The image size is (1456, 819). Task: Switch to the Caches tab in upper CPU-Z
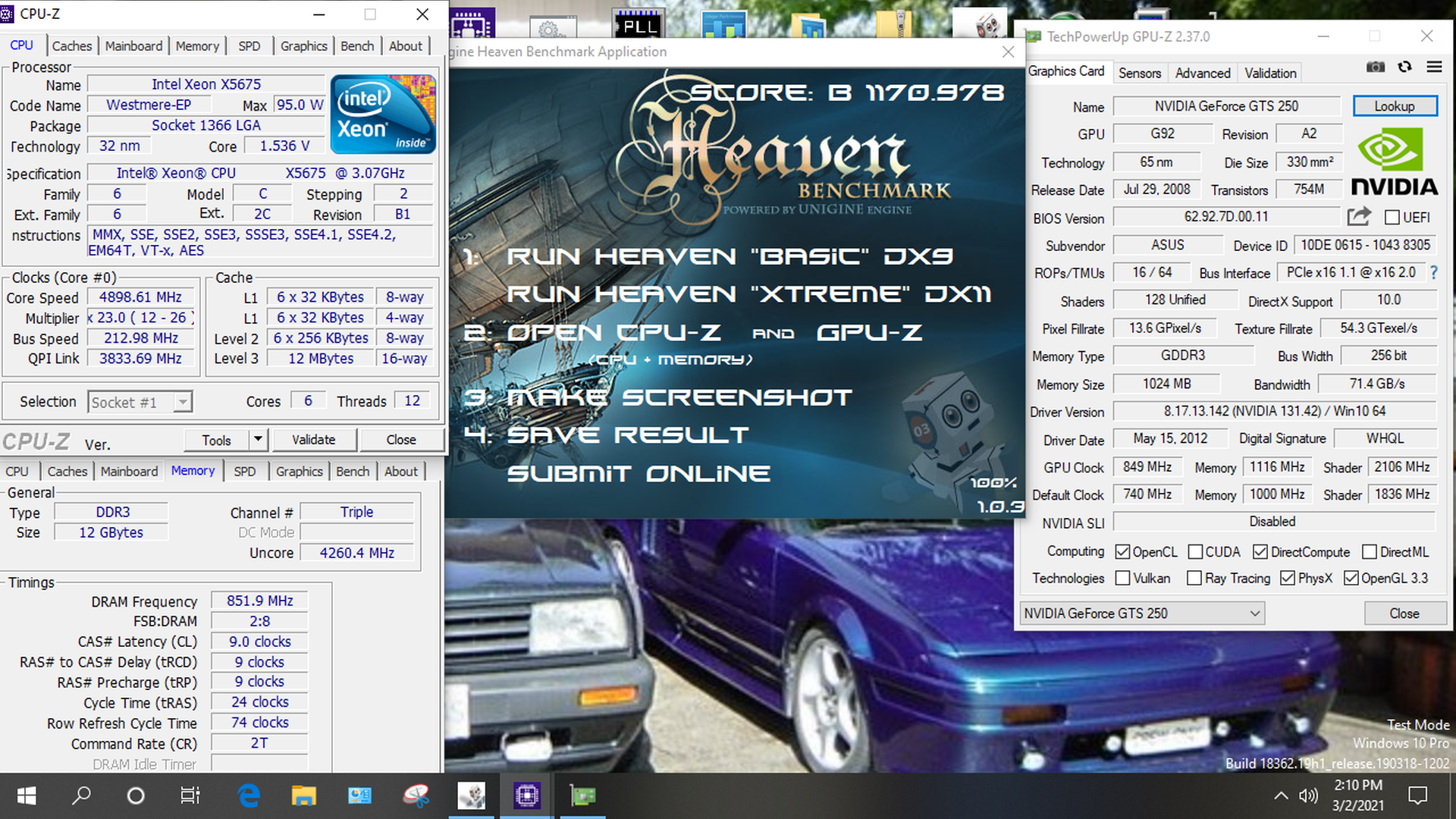tap(72, 46)
